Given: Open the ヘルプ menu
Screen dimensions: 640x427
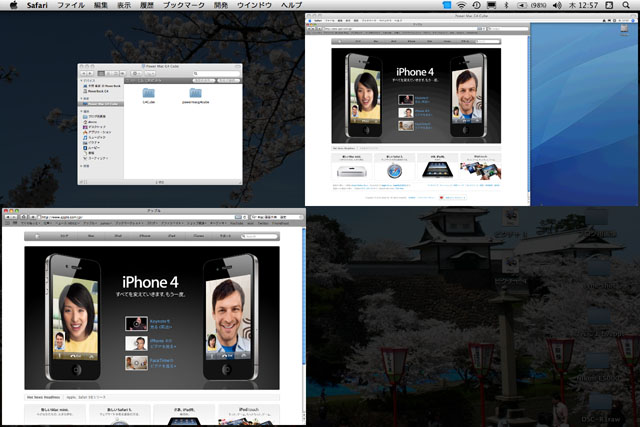Looking at the screenshot, I should 291,5.
